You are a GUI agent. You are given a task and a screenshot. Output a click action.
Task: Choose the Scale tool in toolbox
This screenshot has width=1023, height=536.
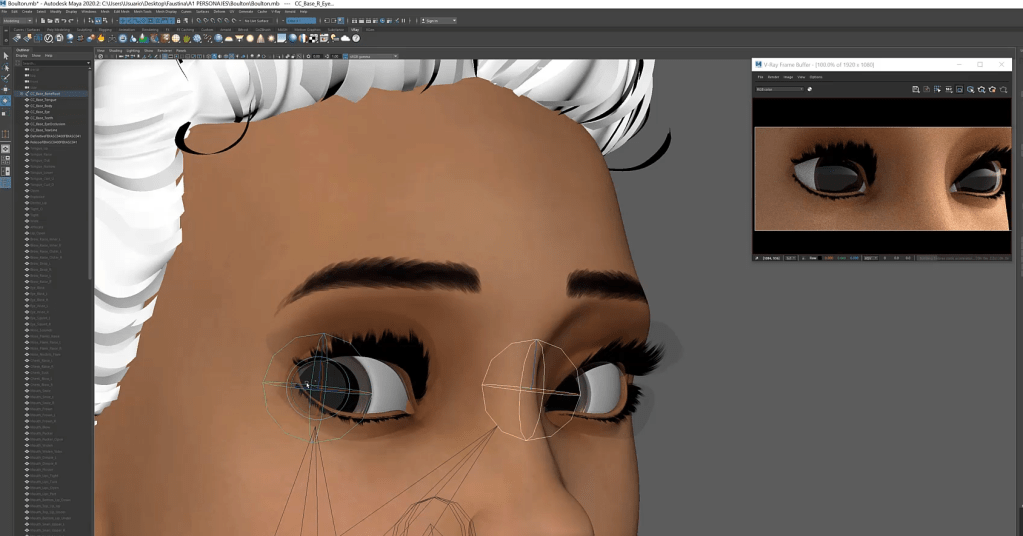(x=6, y=113)
